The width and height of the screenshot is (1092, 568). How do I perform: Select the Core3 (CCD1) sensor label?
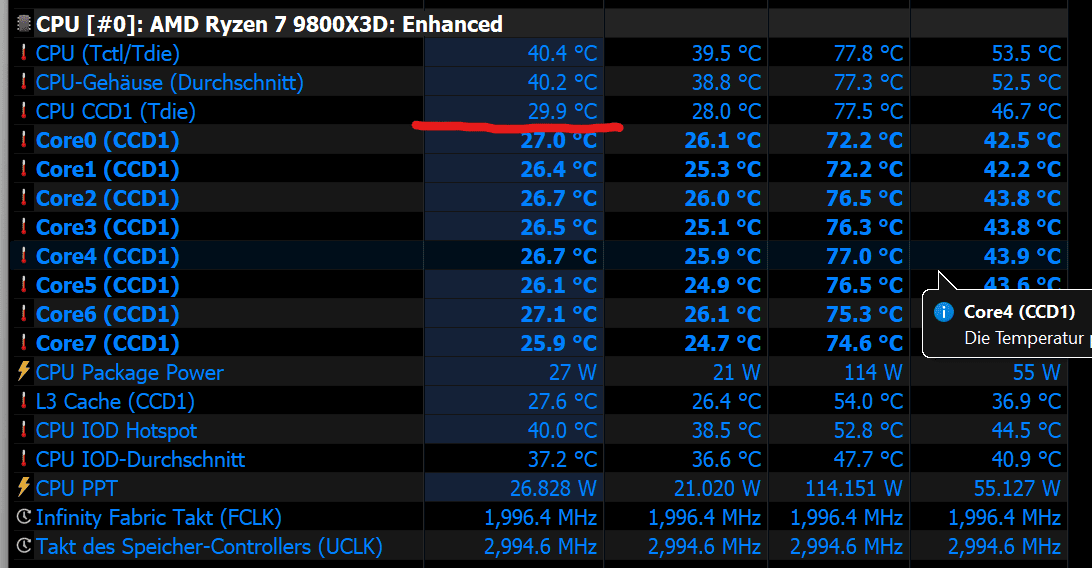[x=108, y=227]
